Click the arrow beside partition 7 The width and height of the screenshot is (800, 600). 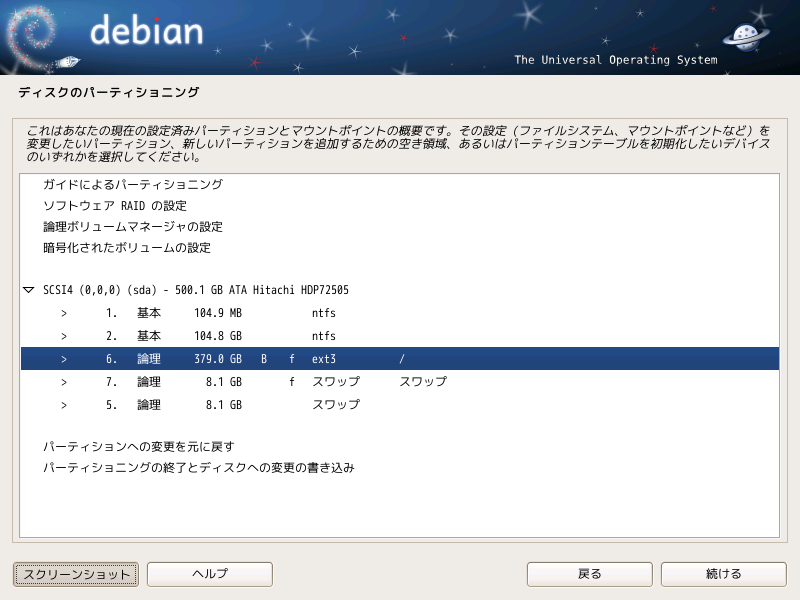(x=64, y=382)
